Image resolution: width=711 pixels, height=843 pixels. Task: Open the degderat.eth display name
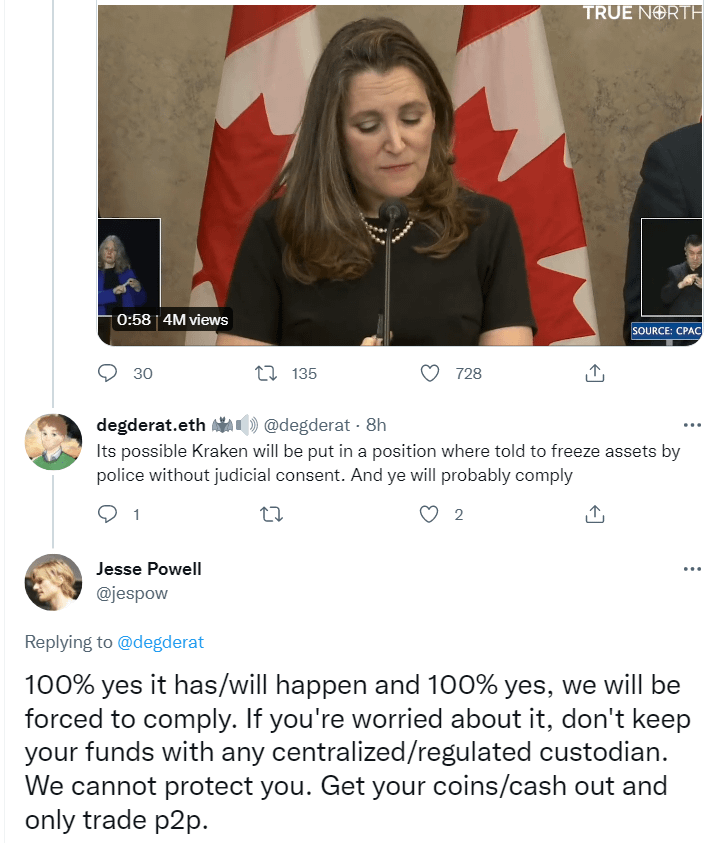tap(151, 425)
